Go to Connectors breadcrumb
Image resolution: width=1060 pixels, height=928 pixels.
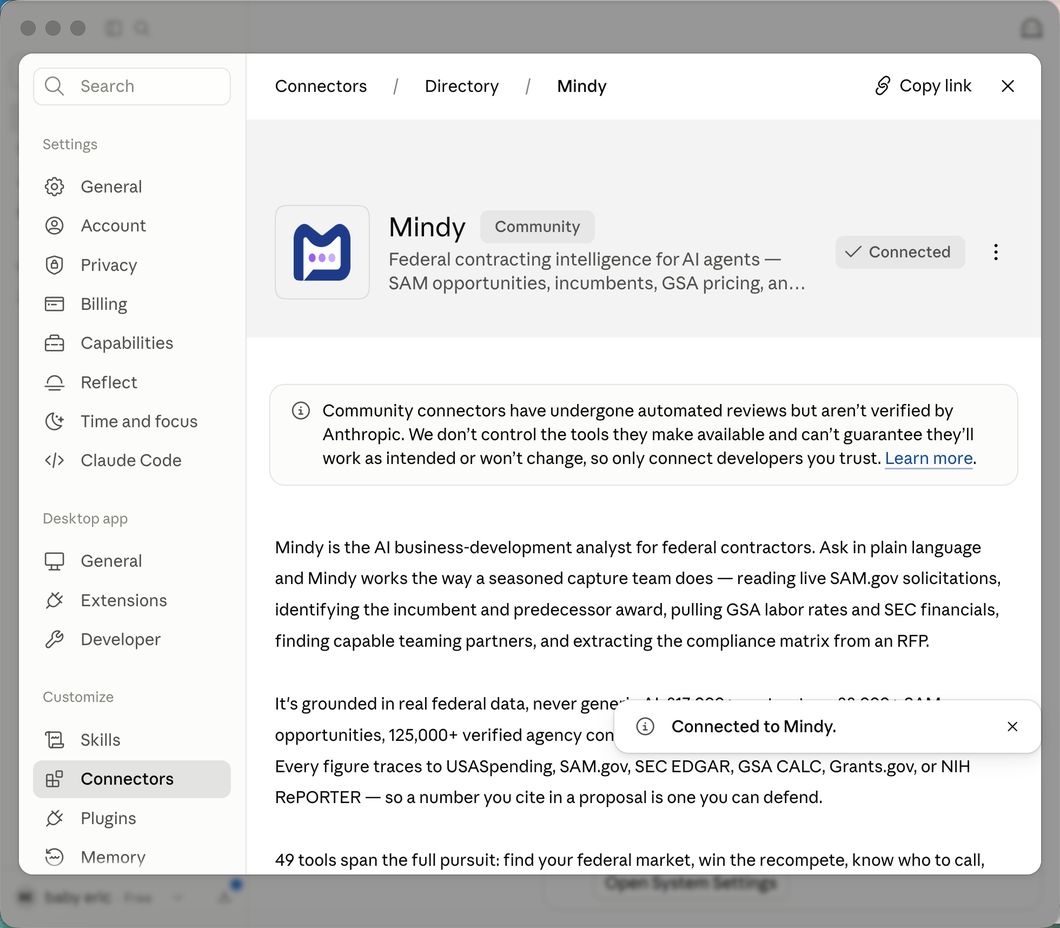321,87
